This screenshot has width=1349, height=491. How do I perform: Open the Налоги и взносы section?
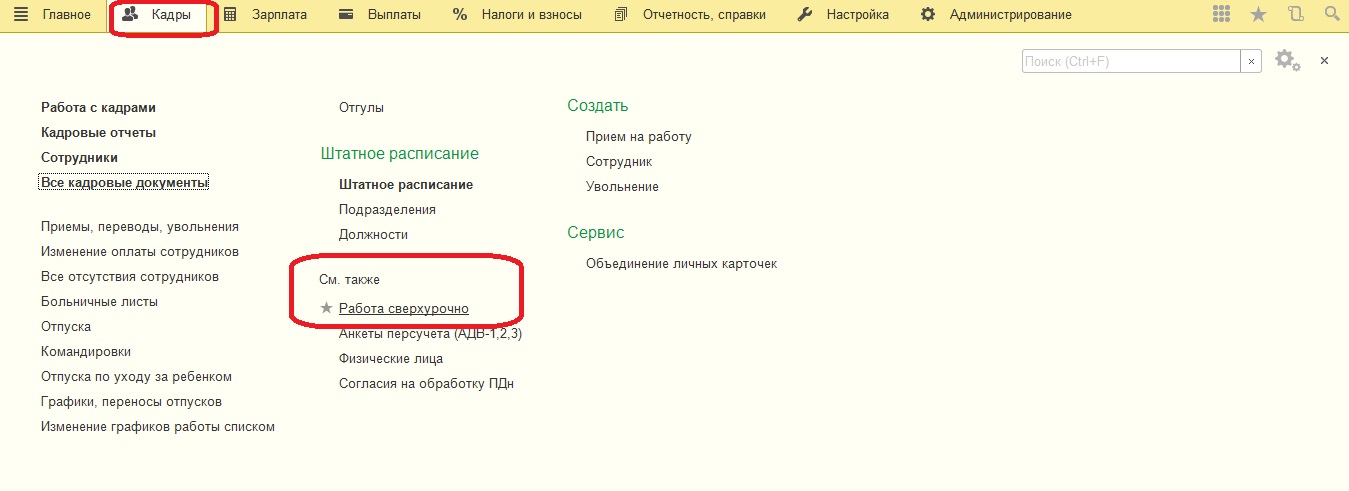pos(517,15)
